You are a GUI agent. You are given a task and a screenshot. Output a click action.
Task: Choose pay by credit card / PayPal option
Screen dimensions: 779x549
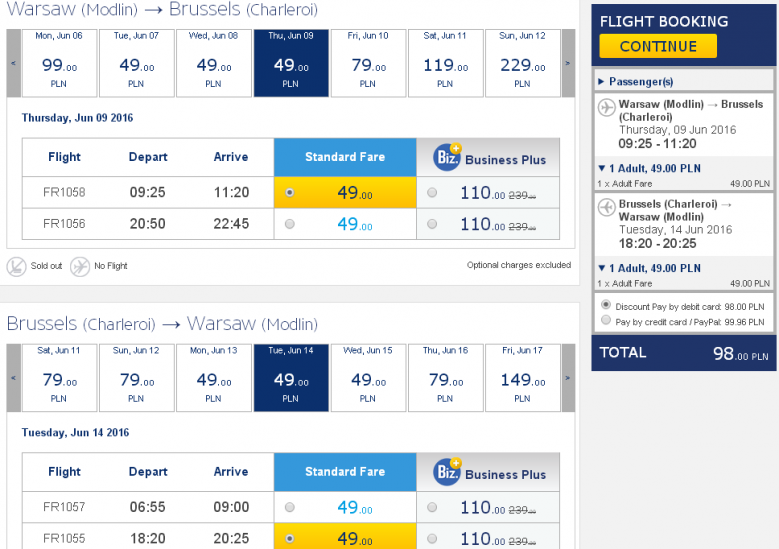(606, 320)
